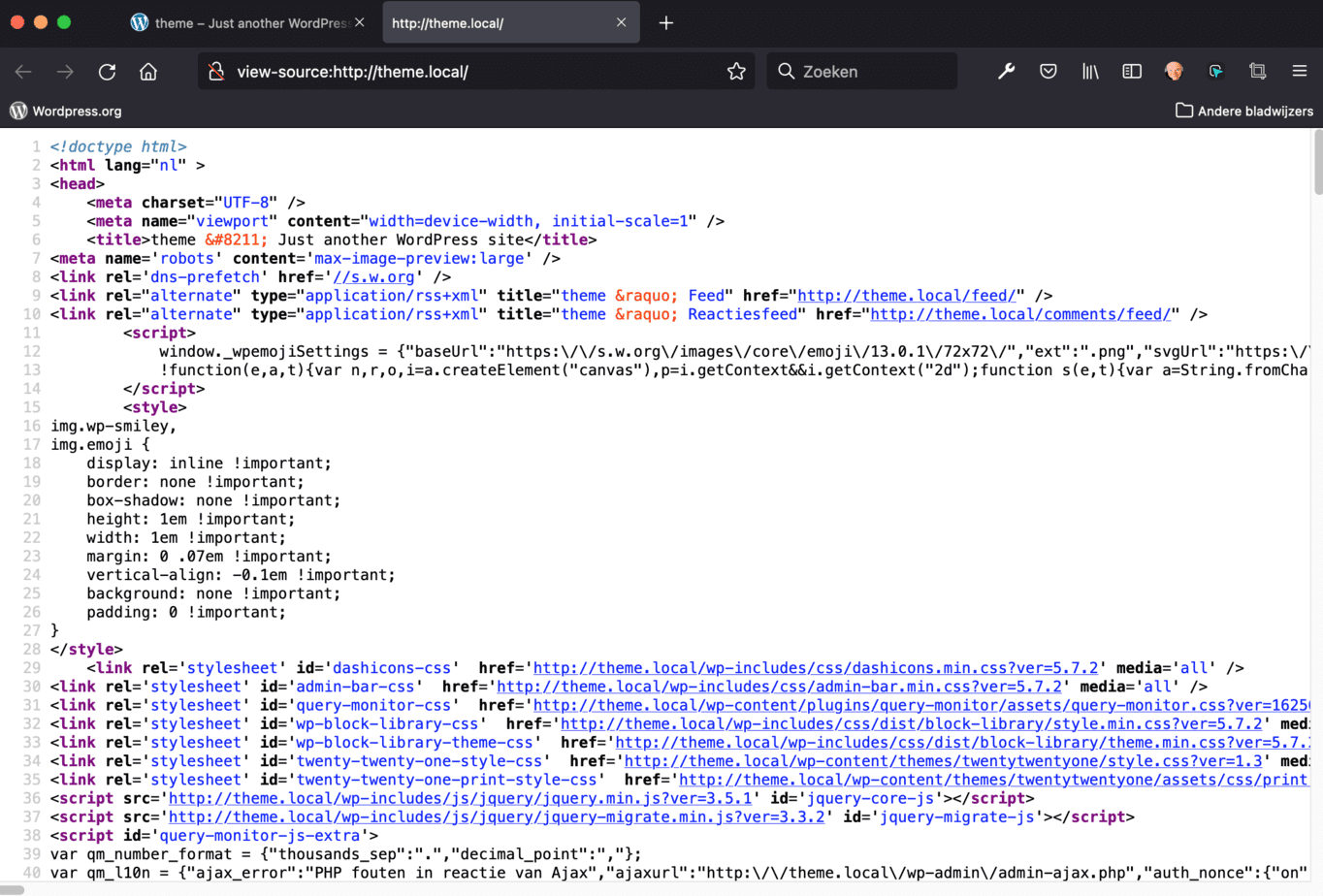Screen dimensions: 1323x896
Task: Select the http://theme.local/ tab
Action: click(511, 22)
